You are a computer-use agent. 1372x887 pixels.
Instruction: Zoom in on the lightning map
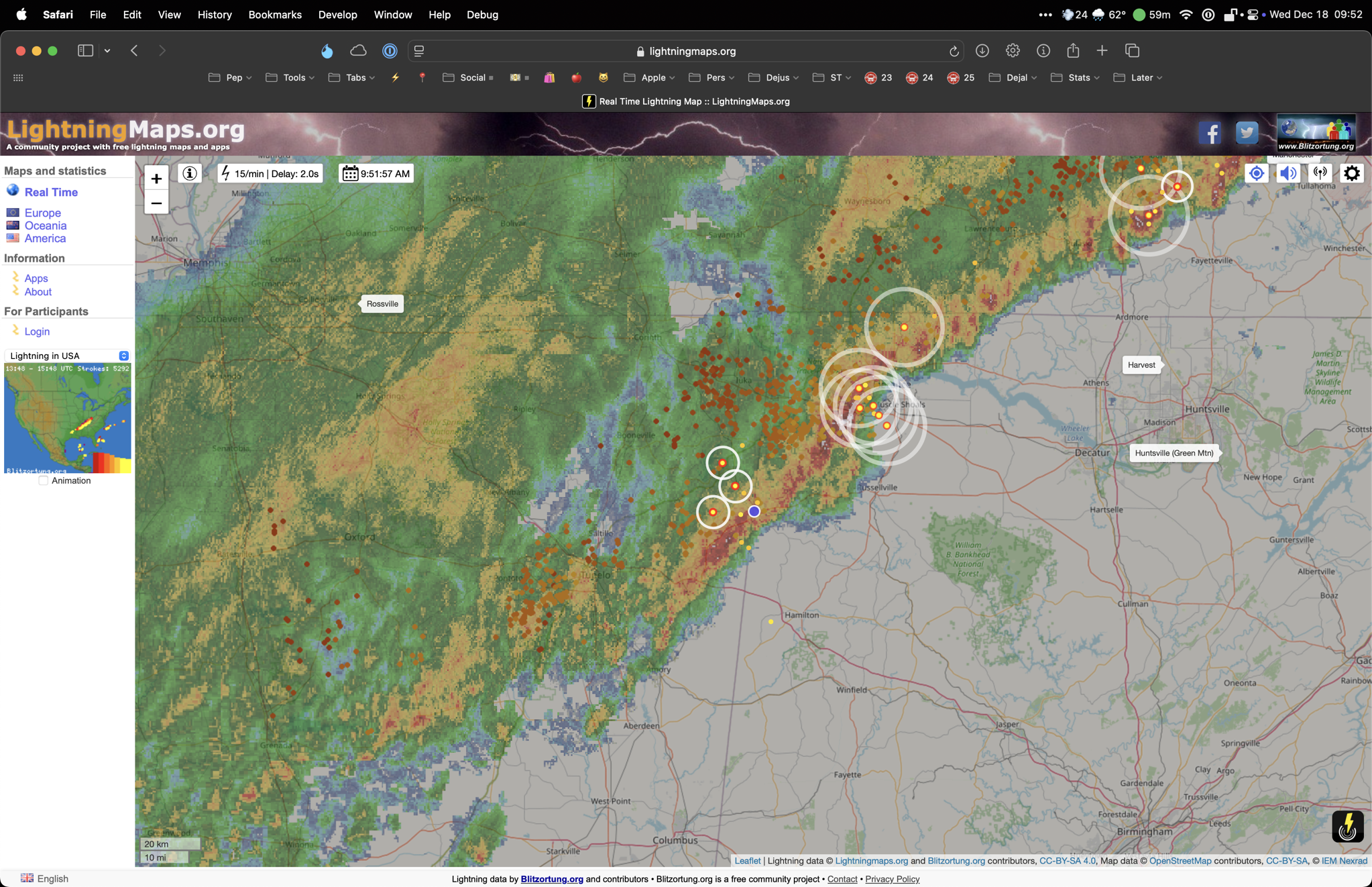click(x=156, y=178)
